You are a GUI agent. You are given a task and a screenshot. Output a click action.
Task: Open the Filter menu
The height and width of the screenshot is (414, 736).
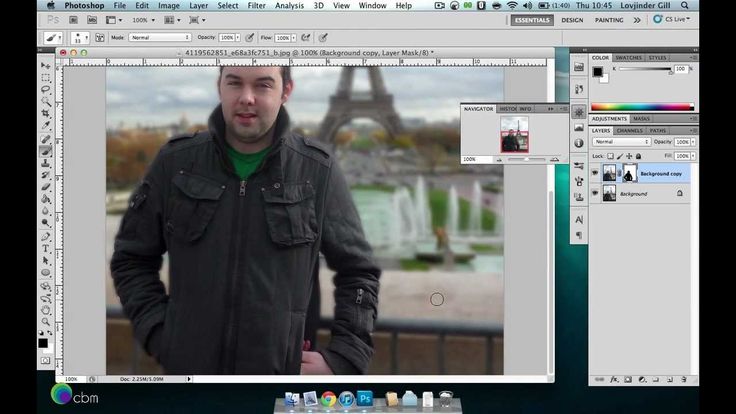(258, 6)
